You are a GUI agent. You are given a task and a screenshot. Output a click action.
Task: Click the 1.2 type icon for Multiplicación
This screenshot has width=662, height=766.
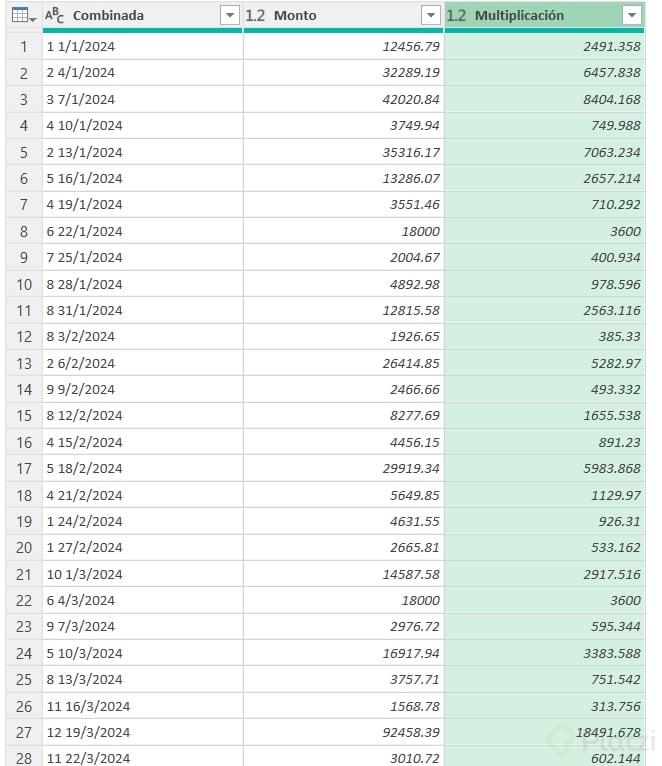click(456, 16)
